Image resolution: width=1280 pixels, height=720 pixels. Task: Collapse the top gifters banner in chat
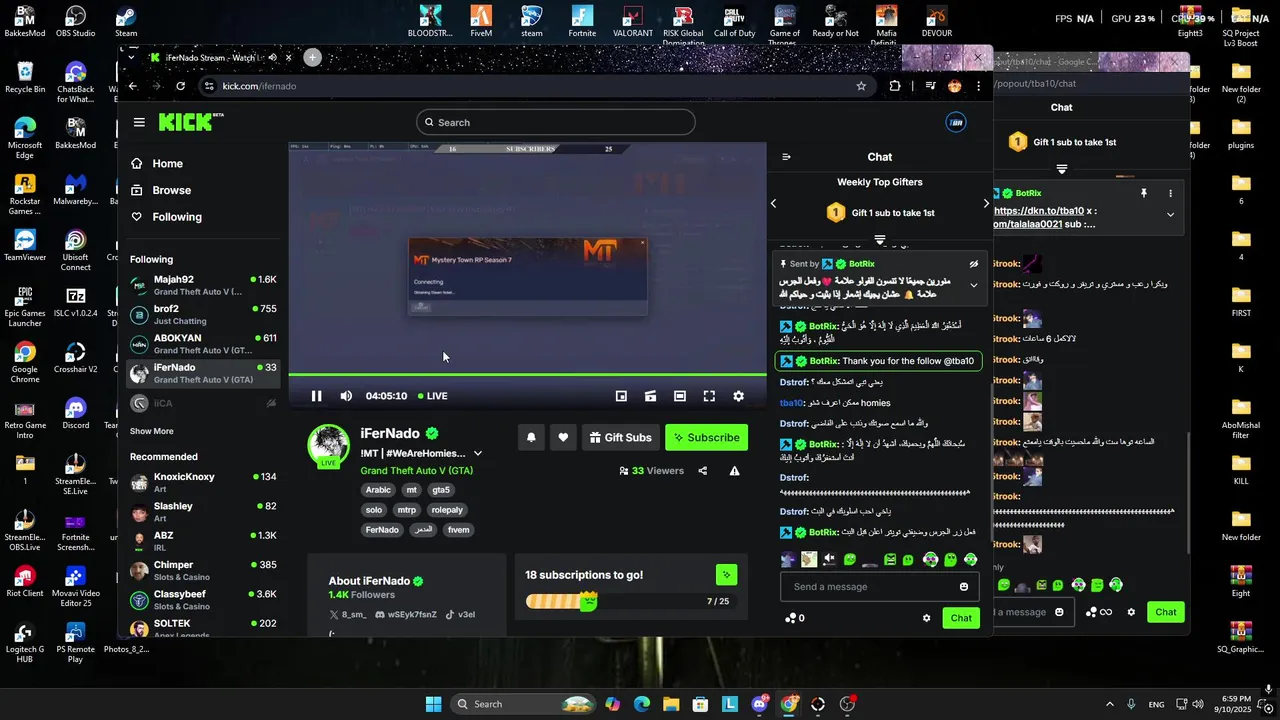[x=880, y=240]
